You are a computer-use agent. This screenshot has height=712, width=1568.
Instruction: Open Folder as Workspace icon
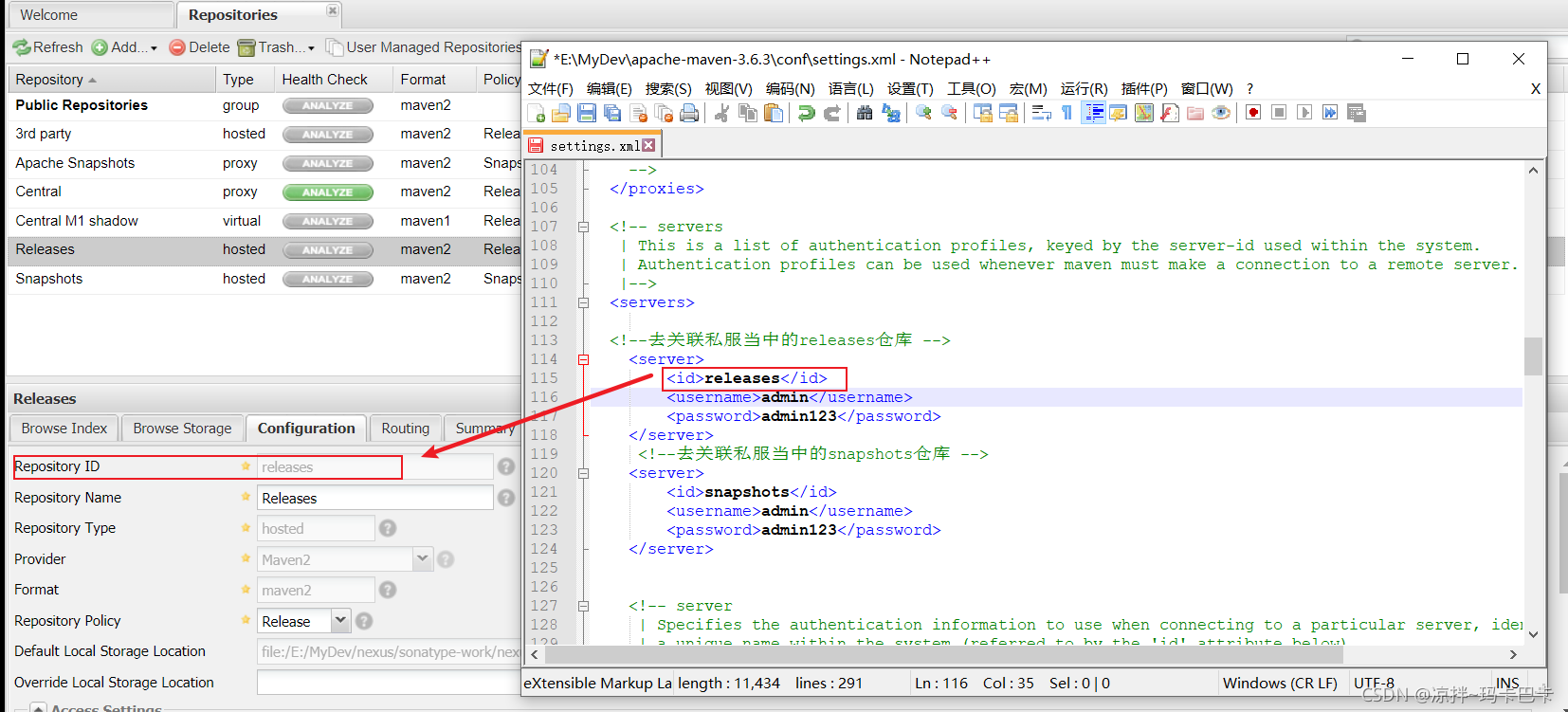[1194, 113]
